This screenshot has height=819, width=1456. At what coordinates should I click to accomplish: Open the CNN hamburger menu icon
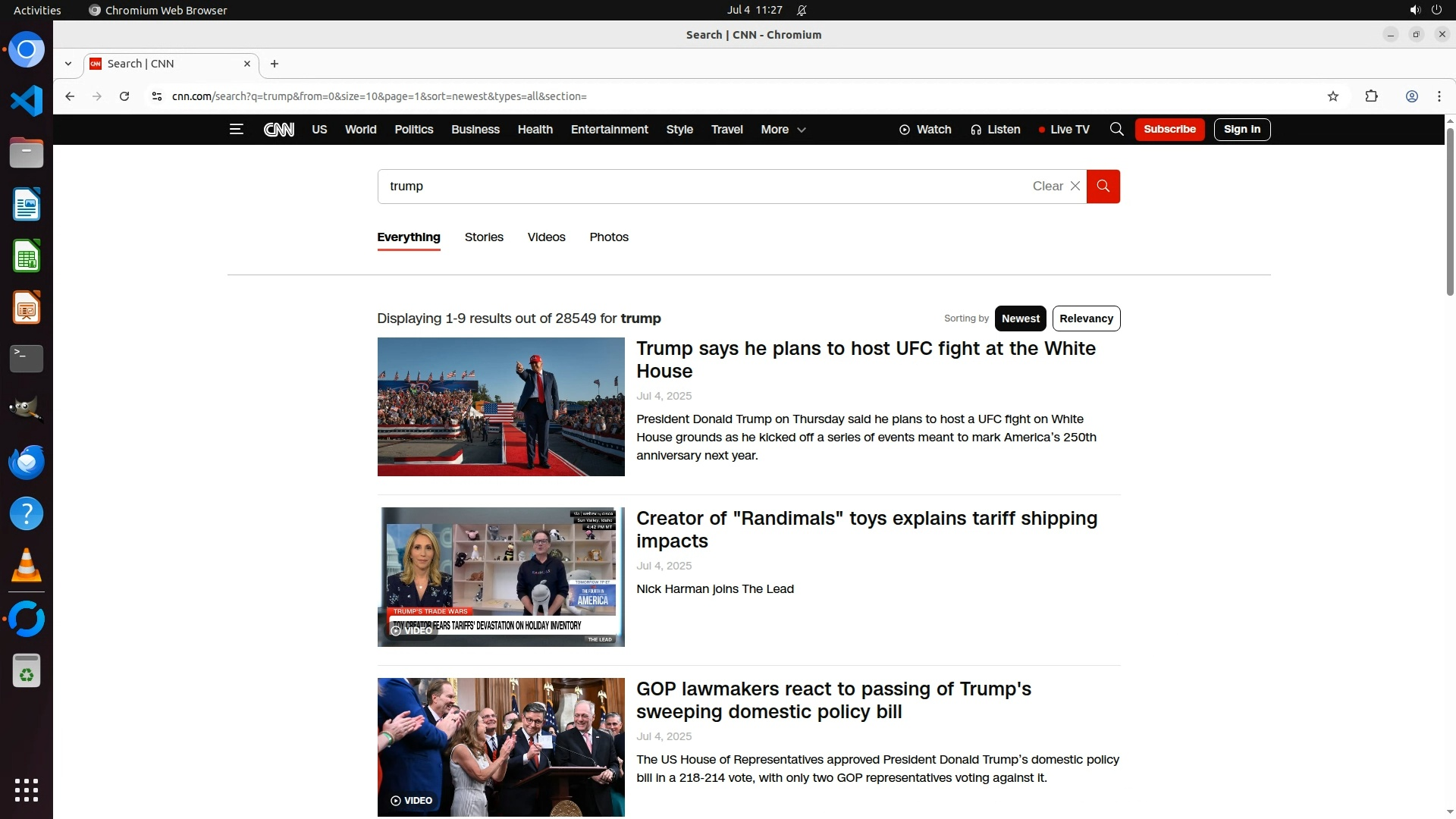tap(236, 130)
